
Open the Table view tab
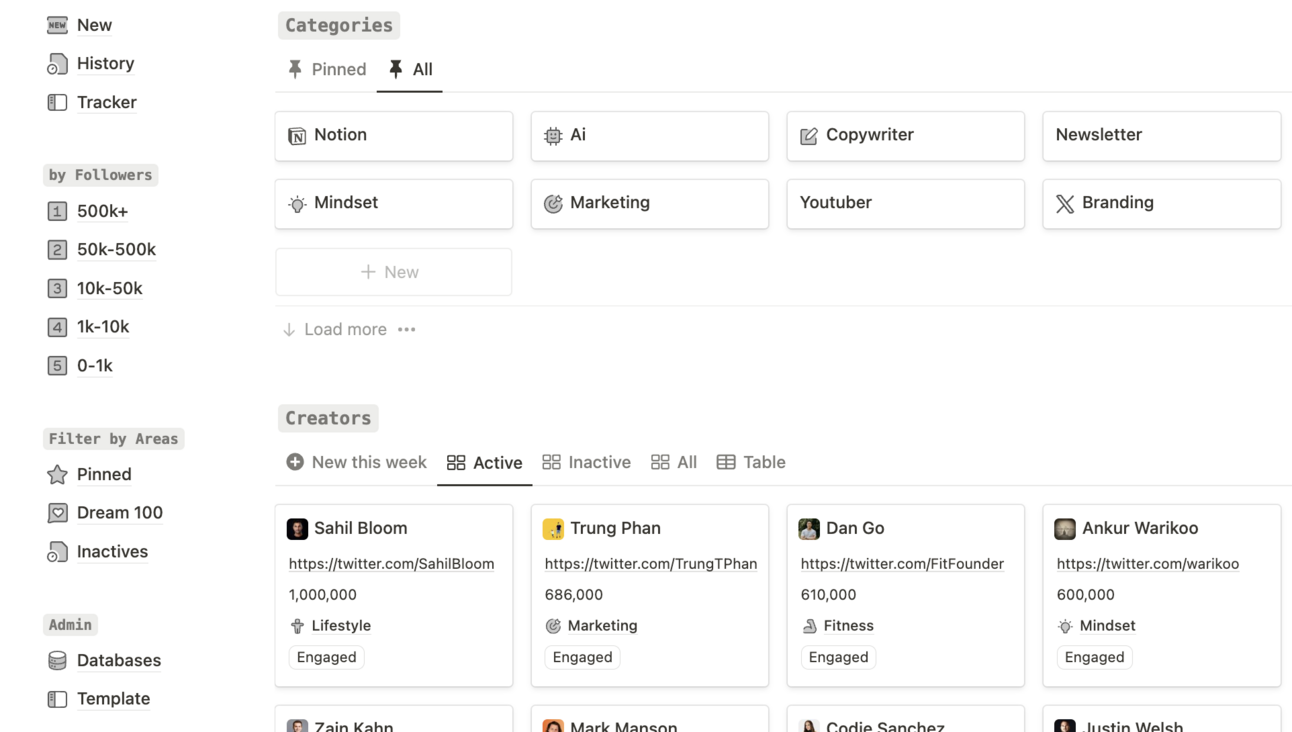tap(751, 462)
